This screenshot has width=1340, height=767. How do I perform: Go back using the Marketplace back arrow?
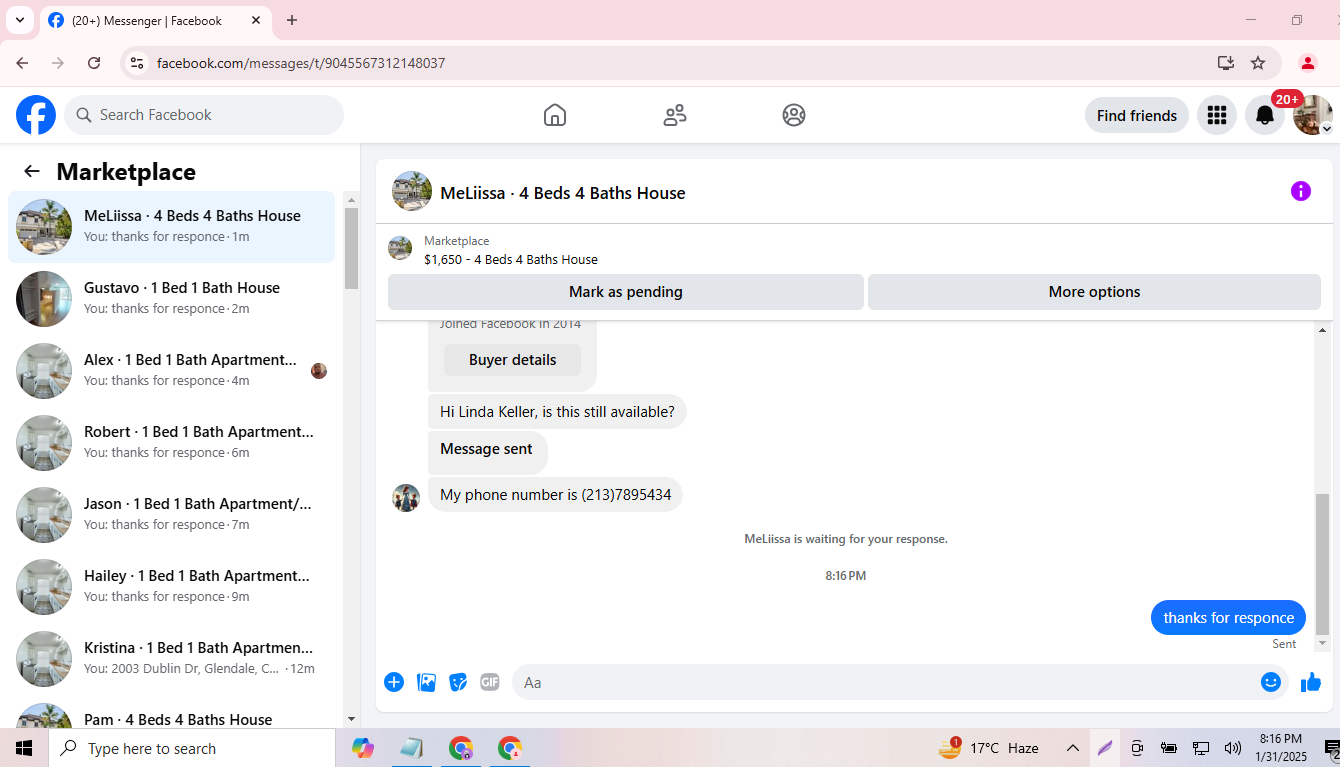coord(32,171)
